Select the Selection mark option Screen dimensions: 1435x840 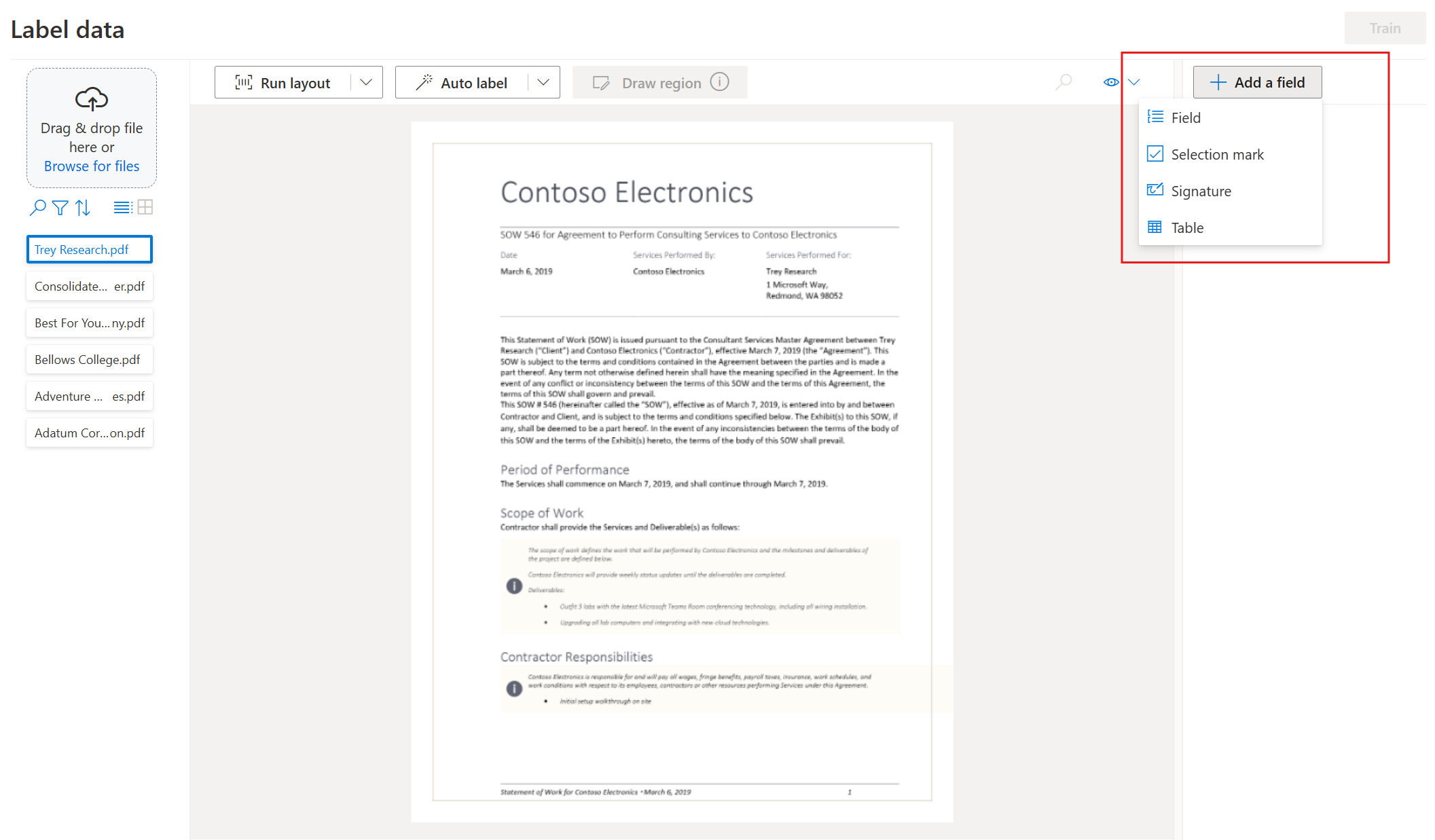tap(1216, 154)
